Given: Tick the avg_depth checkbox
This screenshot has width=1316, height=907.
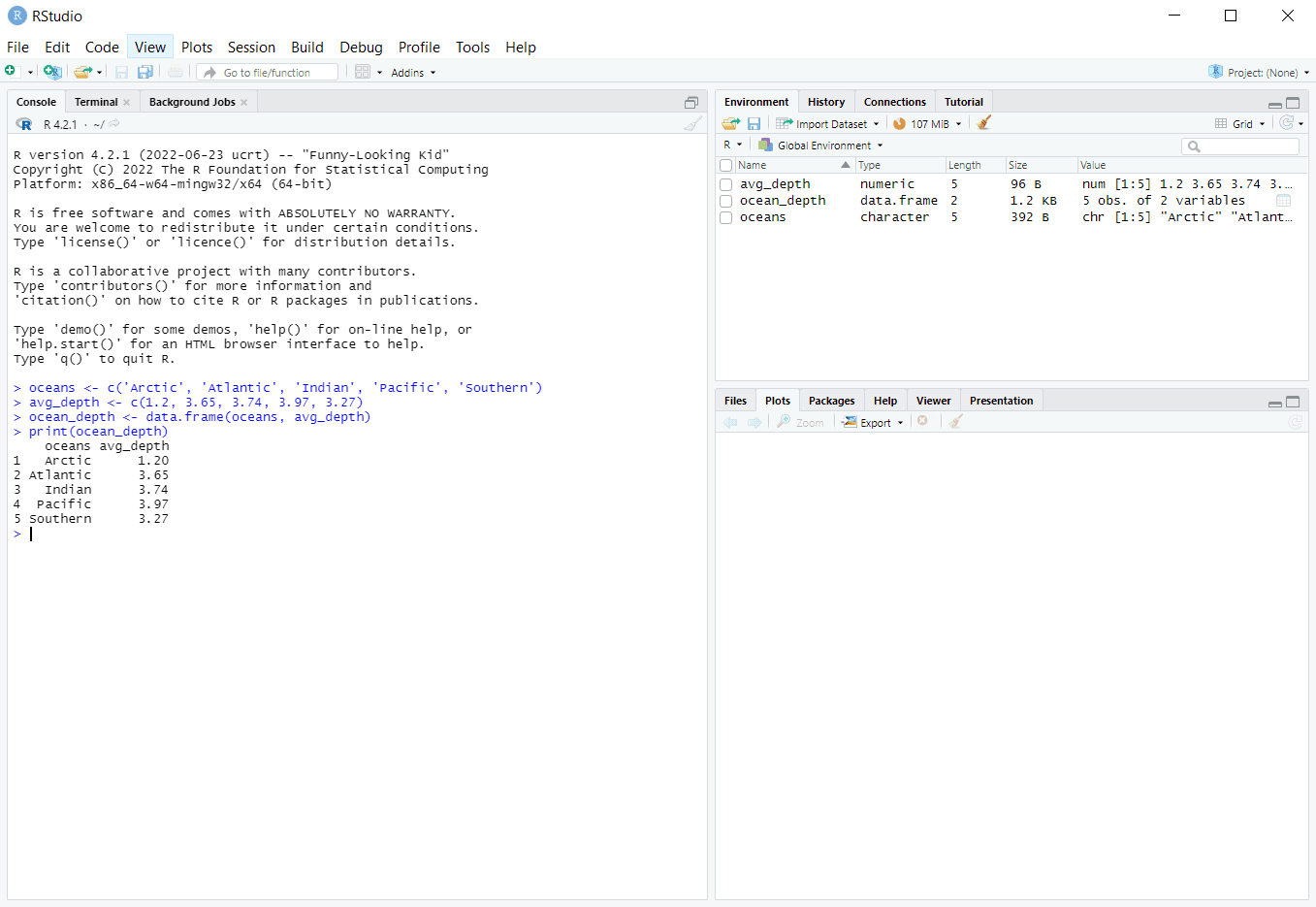Looking at the screenshot, I should [x=725, y=184].
